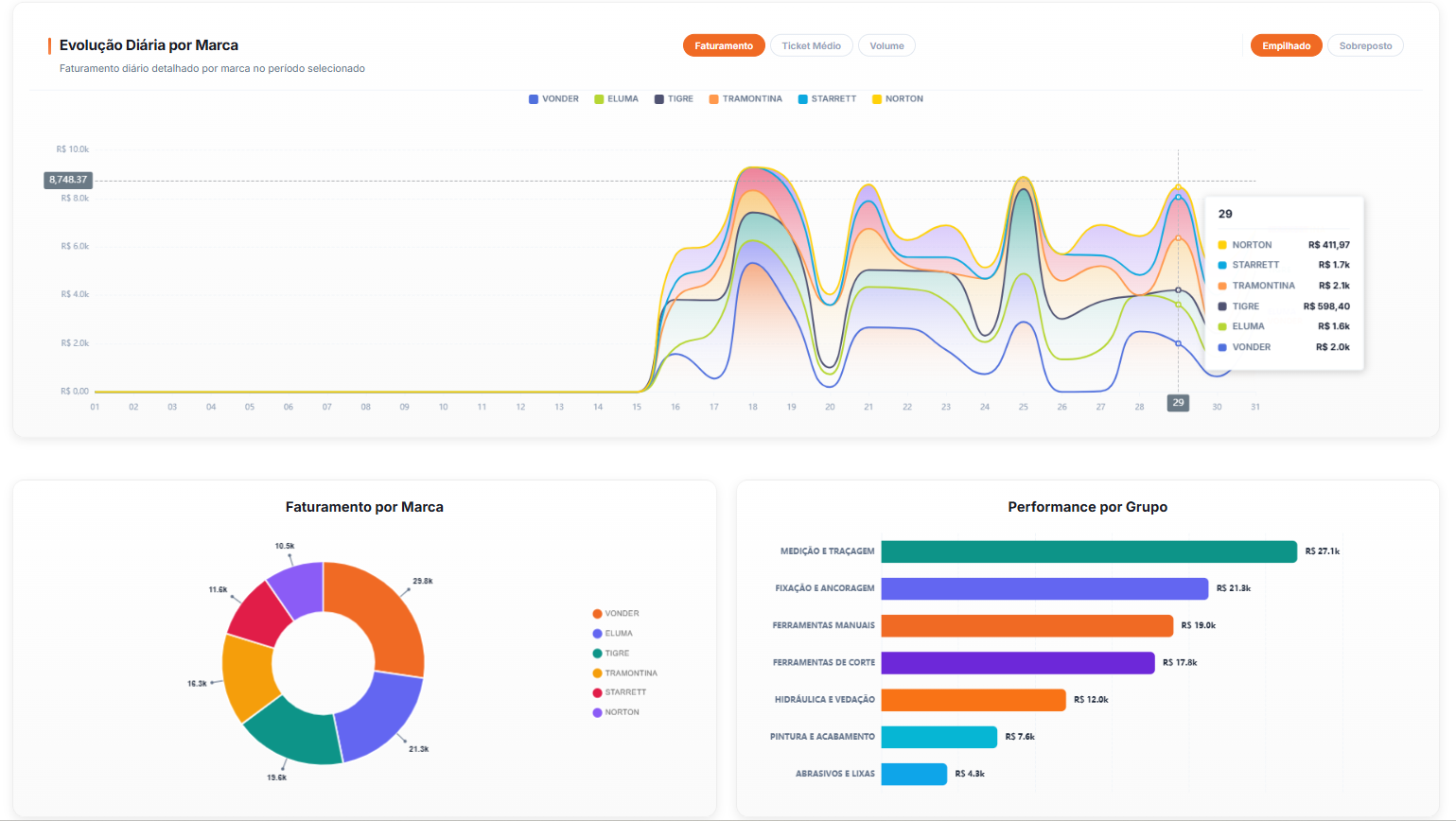Click the R$ 4.3k bar value label
Image resolution: width=1456 pixels, height=821 pixels.
tap(970, 774)
